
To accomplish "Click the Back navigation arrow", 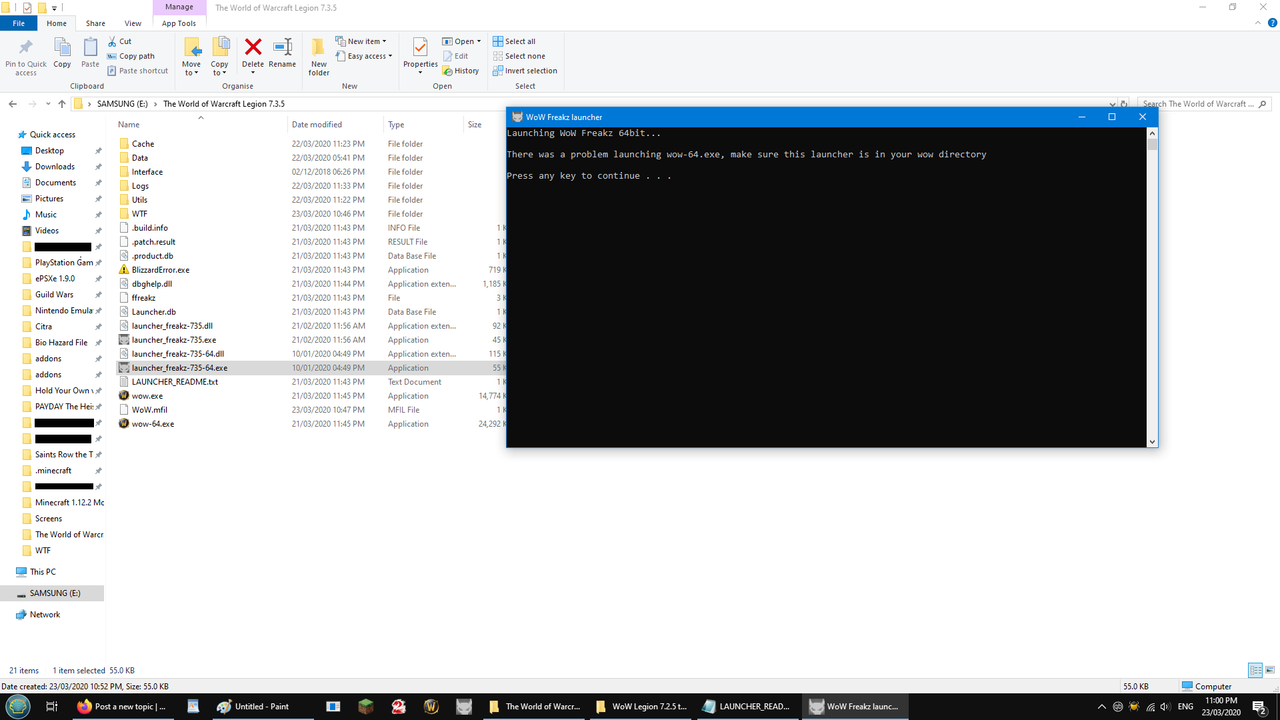I will [13, 104].
